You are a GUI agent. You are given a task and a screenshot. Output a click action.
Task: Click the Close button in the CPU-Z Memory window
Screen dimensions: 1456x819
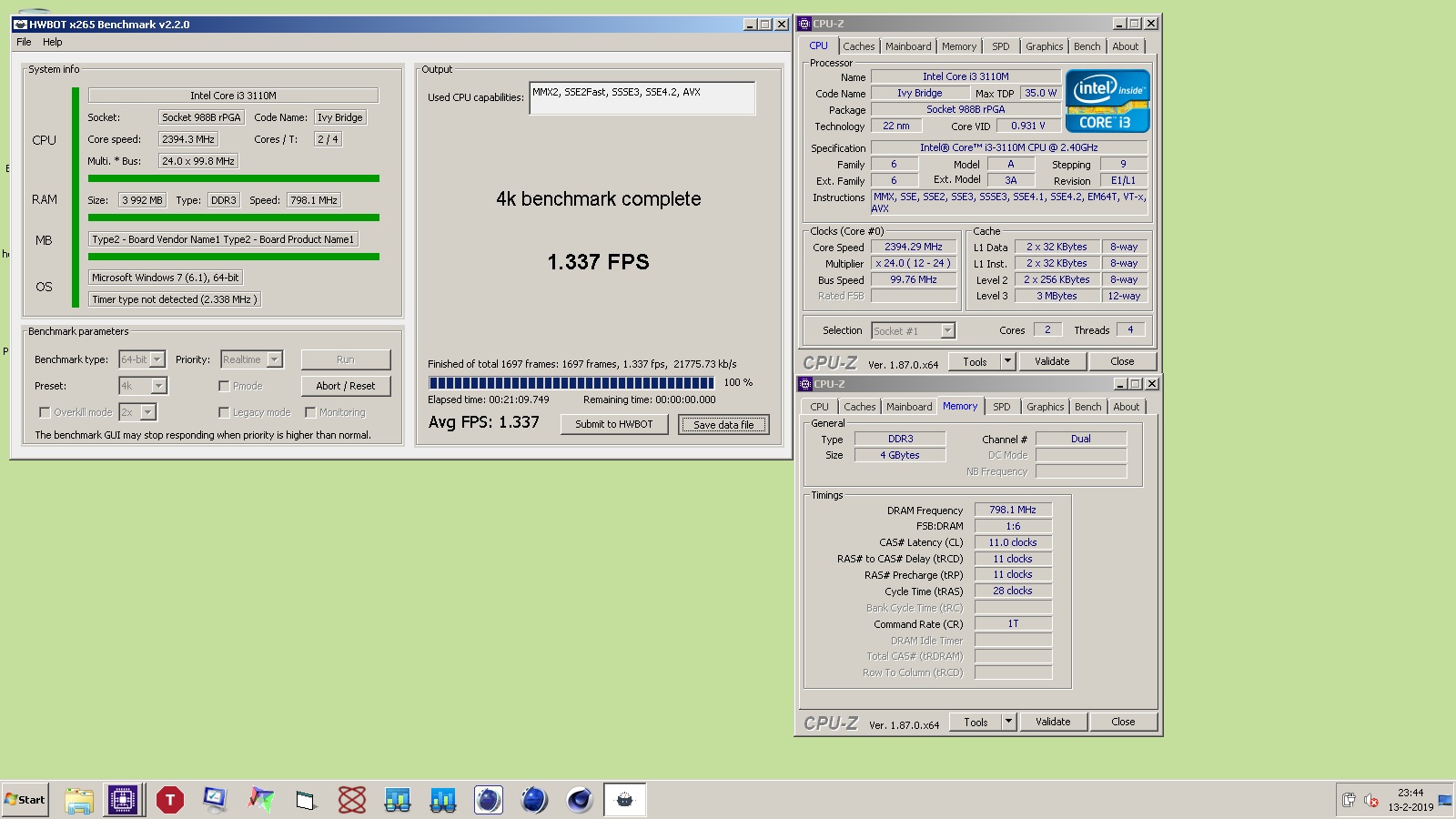tap(1123, 722)
